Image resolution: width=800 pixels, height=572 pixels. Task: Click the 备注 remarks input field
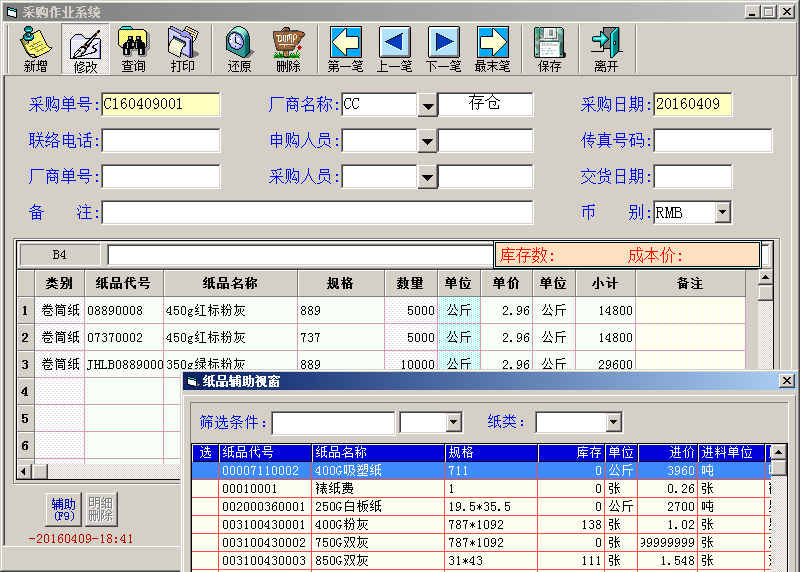(317, 212)
